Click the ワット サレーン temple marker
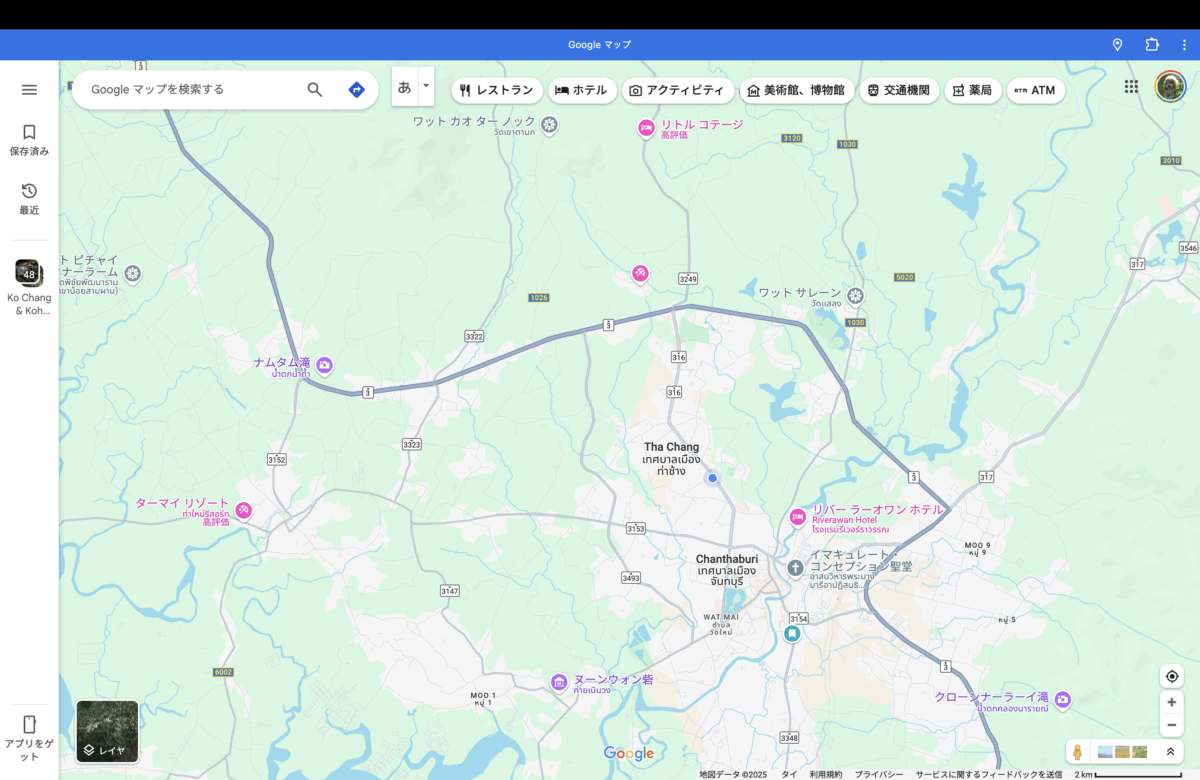This screenshot has width=1200, height=780. (855, 296)
